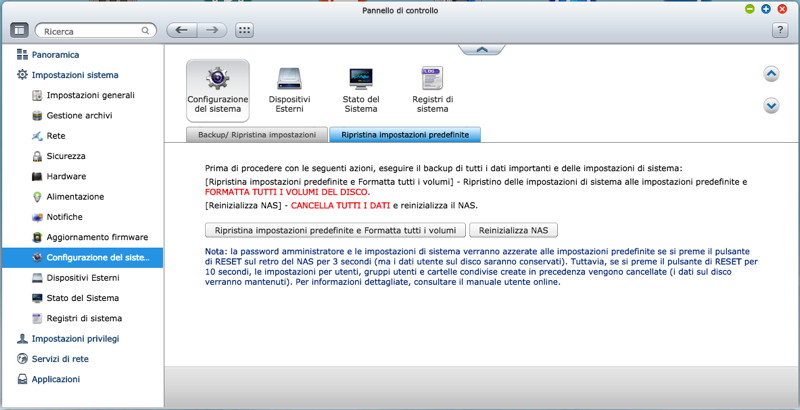The image size is (800, 410).
Task: Collapse the top icon panel chevron
Action: click(481, 48)
